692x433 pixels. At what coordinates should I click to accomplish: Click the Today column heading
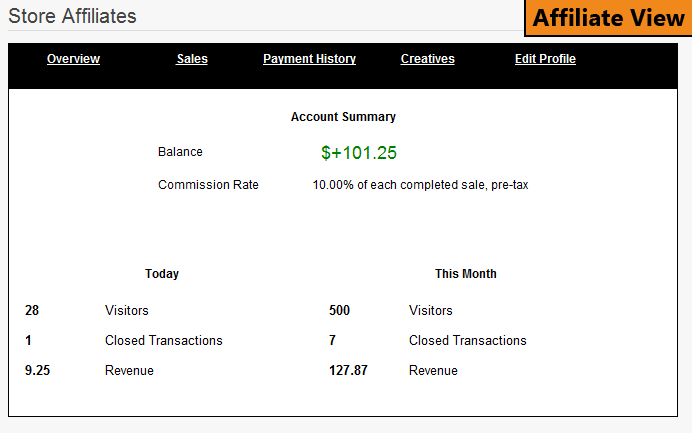(x=162, y=274)
